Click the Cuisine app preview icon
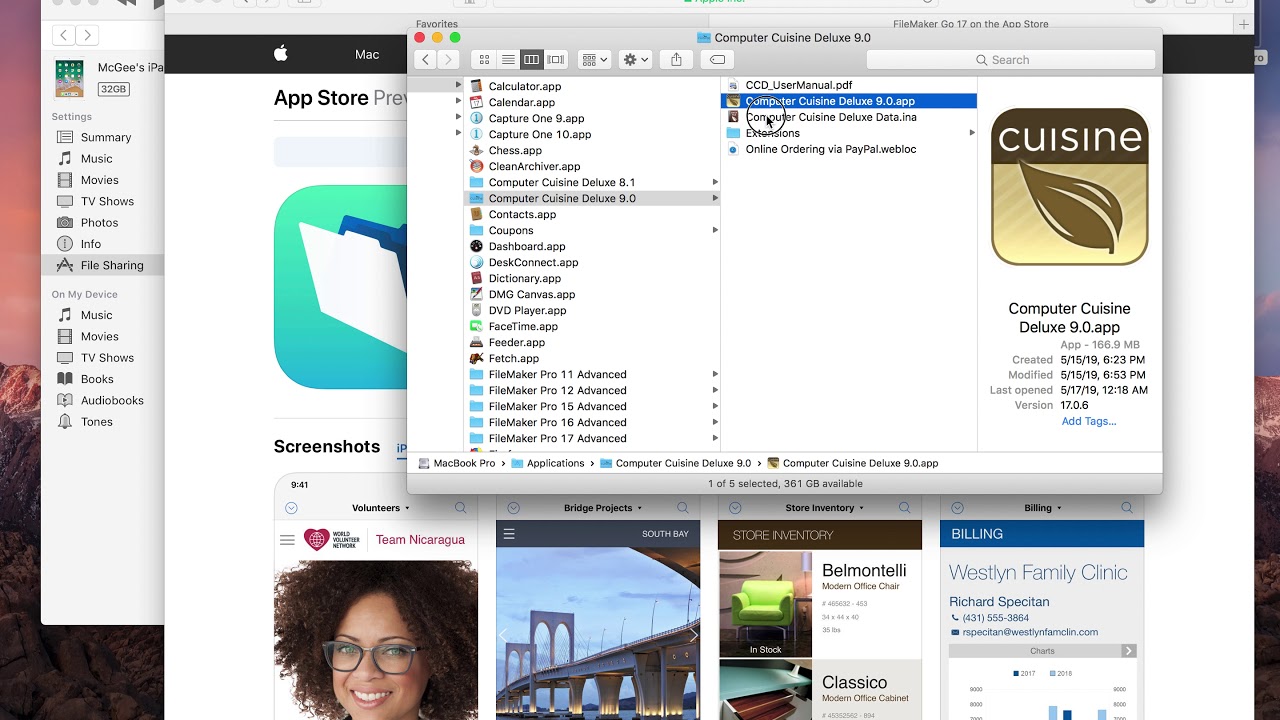Screen dimensions: 1280x720 (x=1069, y=187)
